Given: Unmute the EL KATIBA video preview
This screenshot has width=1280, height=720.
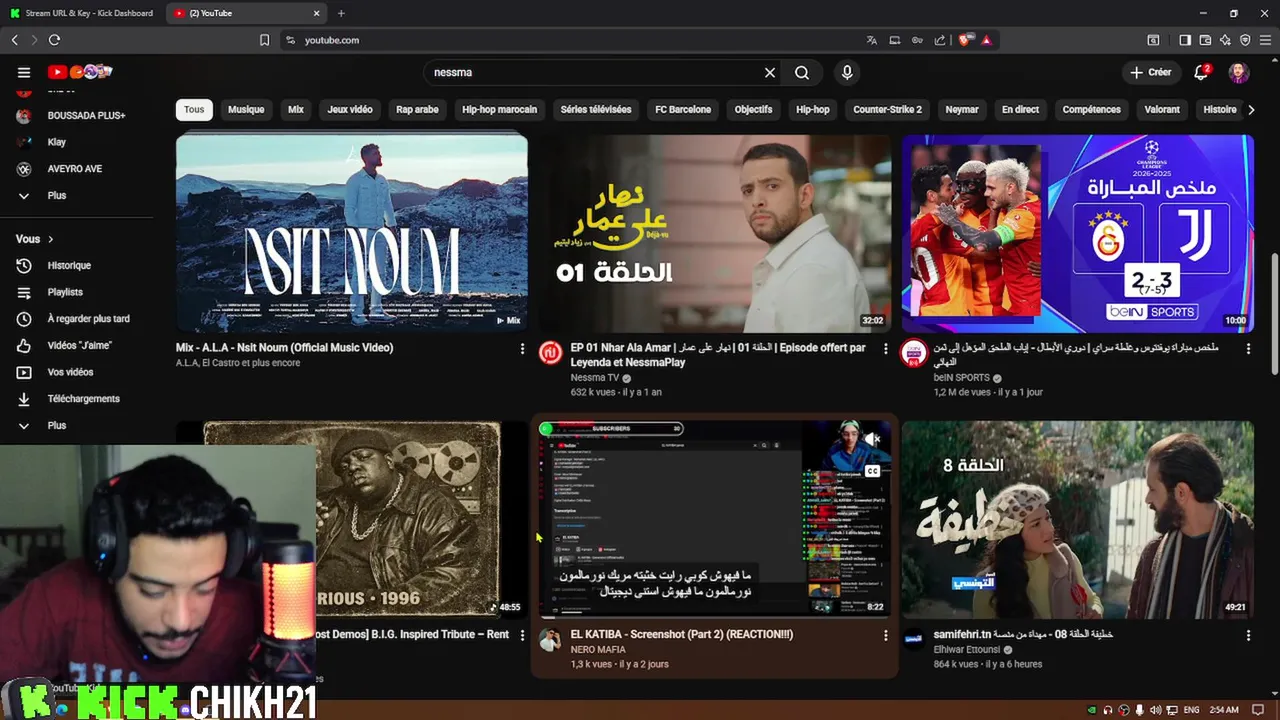Looking at the screenshot, I should (x=872, y=439).
